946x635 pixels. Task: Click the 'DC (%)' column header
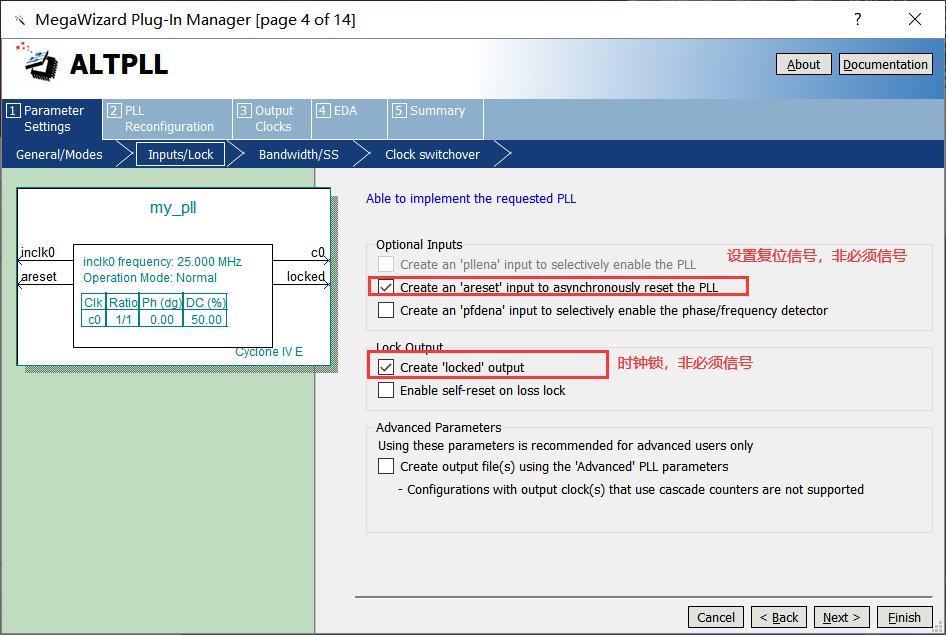coord(206,302)
